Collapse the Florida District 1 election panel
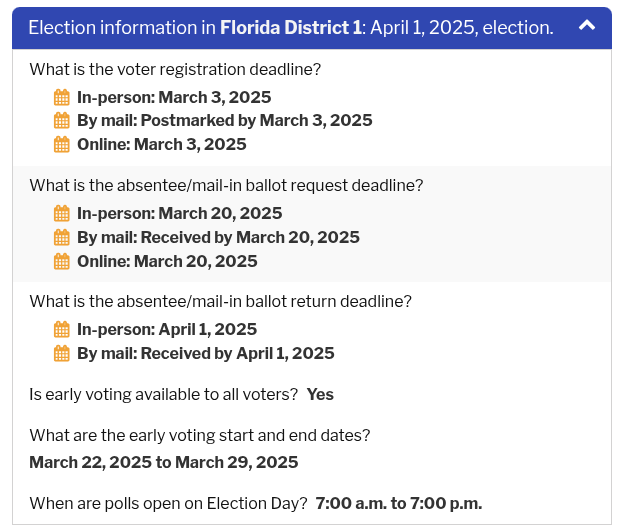This screenshot has width=625, height=532. (587, 26)
